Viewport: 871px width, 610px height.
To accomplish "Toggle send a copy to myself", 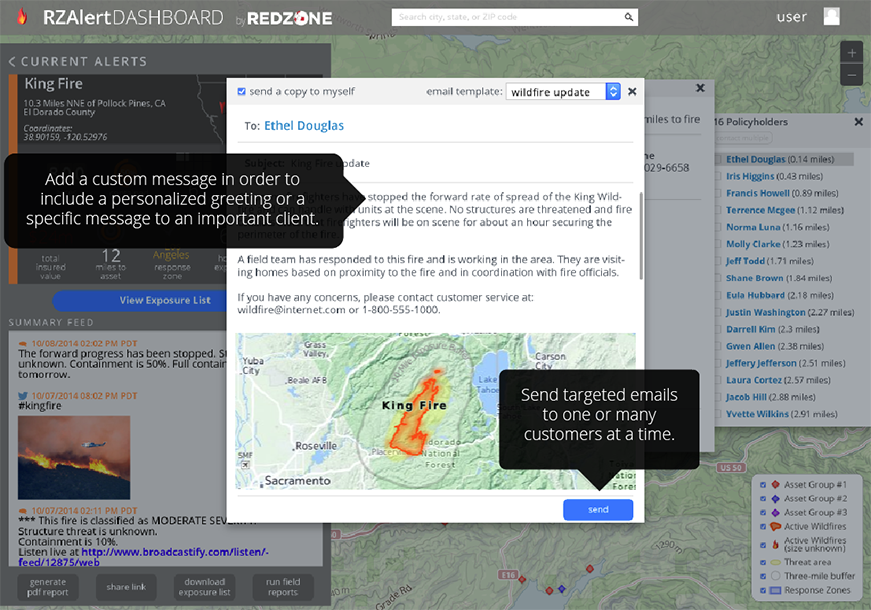I will coord(242,92).
